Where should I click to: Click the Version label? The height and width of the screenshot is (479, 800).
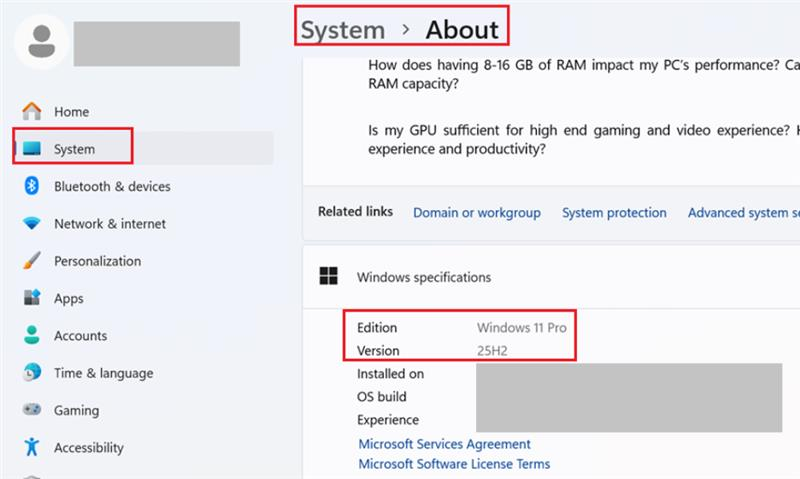tap(378, 350)
